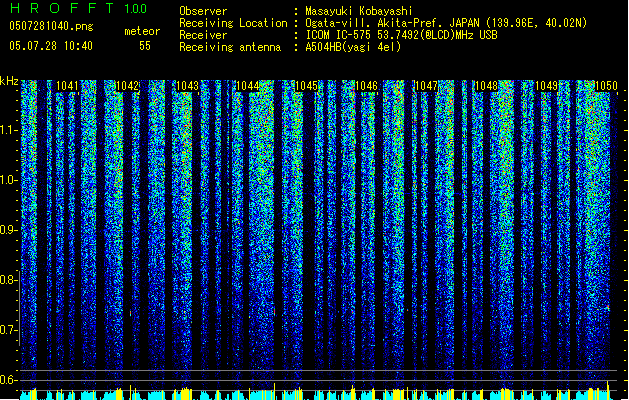Click the 1049 time marker
The image size is (629, 400).
[x=546, y=86]
